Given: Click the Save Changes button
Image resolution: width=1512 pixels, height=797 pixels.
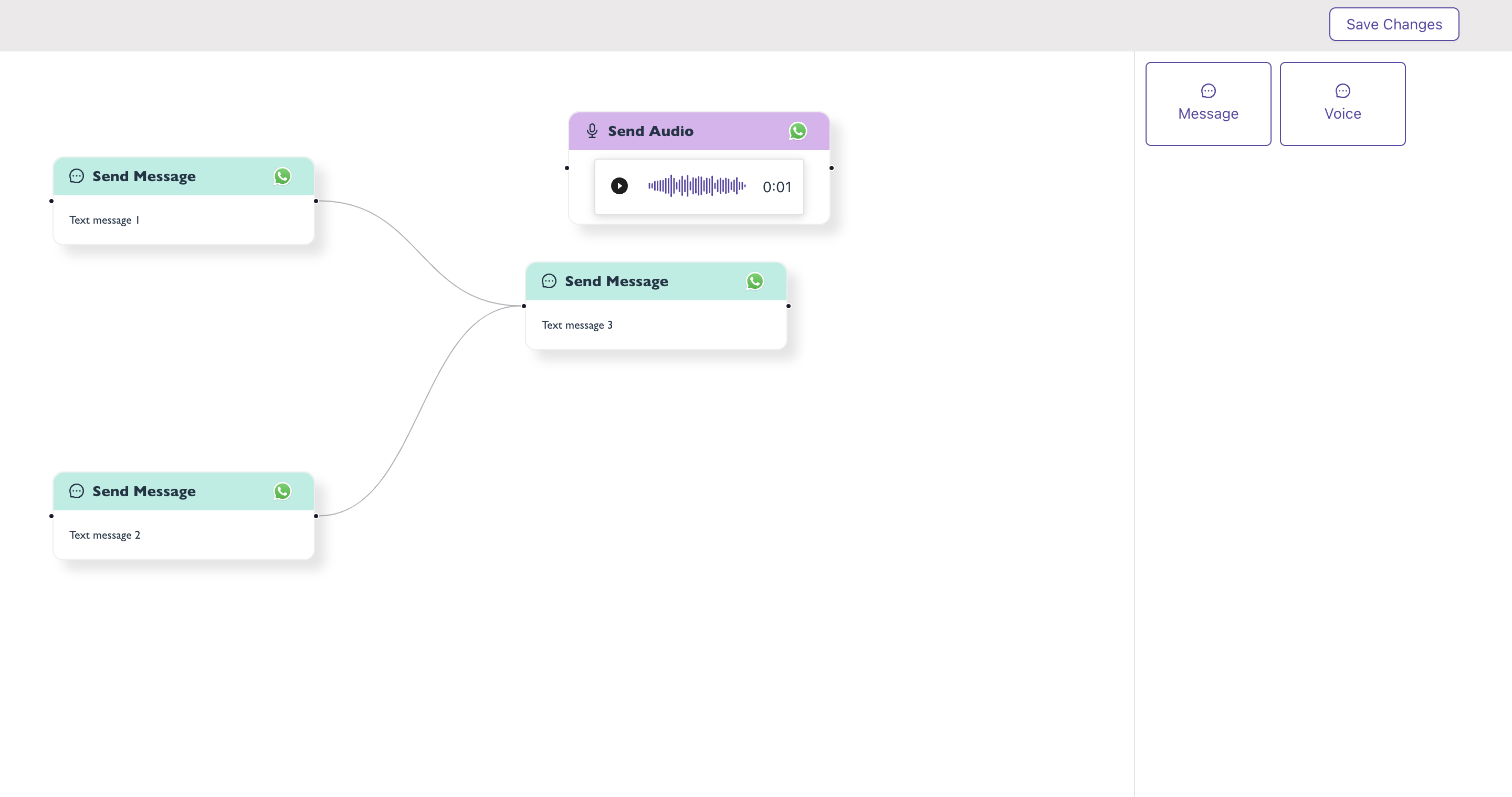Looking at the screenshot, I should pos(1393,24).
